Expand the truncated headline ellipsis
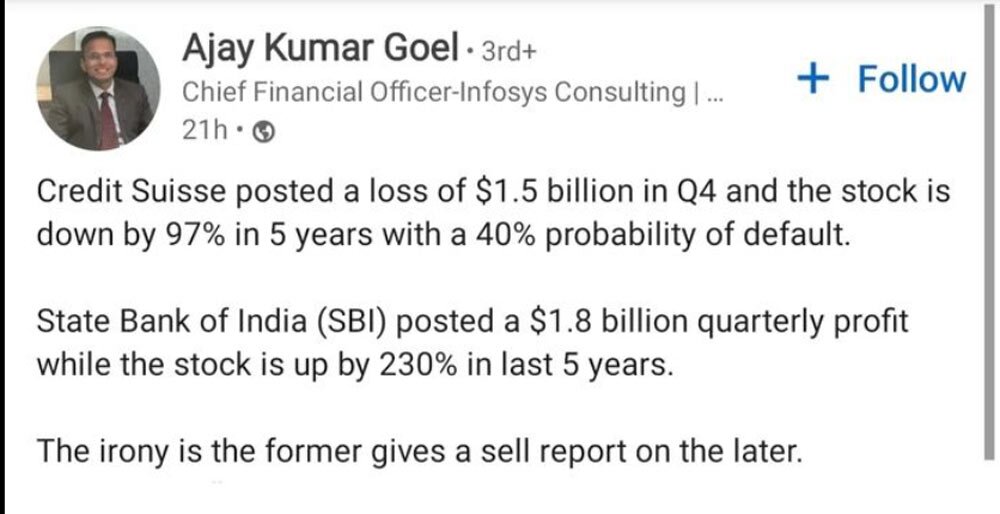 (x=711, y=94)
